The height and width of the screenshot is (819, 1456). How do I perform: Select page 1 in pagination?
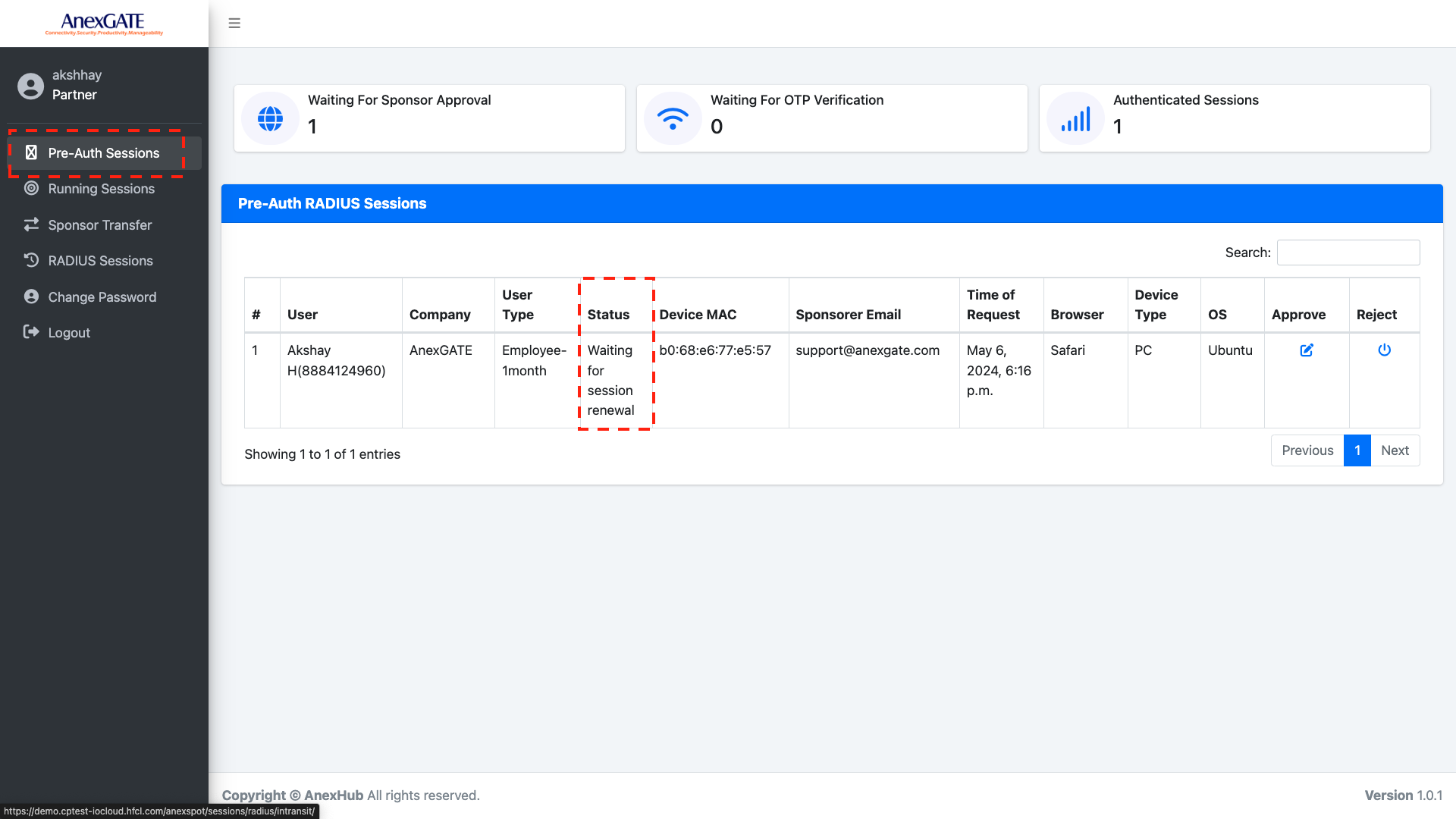click(x=1357, y=450)
